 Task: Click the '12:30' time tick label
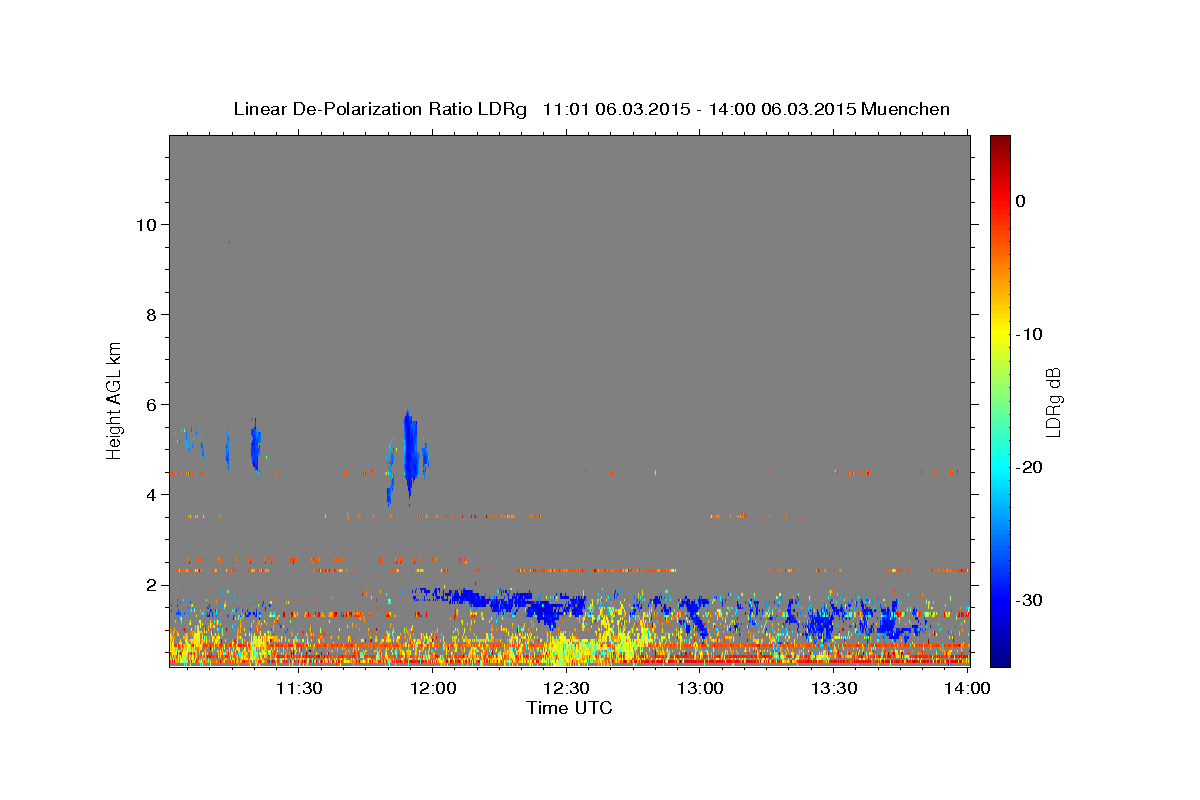[567, 688]
